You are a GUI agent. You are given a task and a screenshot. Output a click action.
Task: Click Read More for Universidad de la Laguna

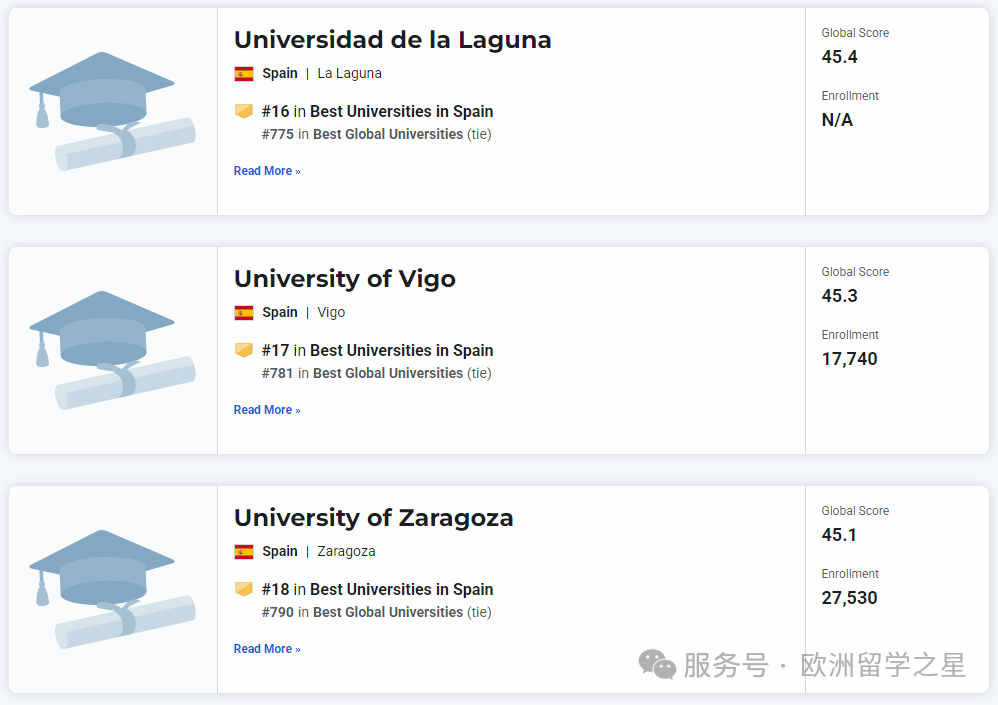click(x=267, y=171)
